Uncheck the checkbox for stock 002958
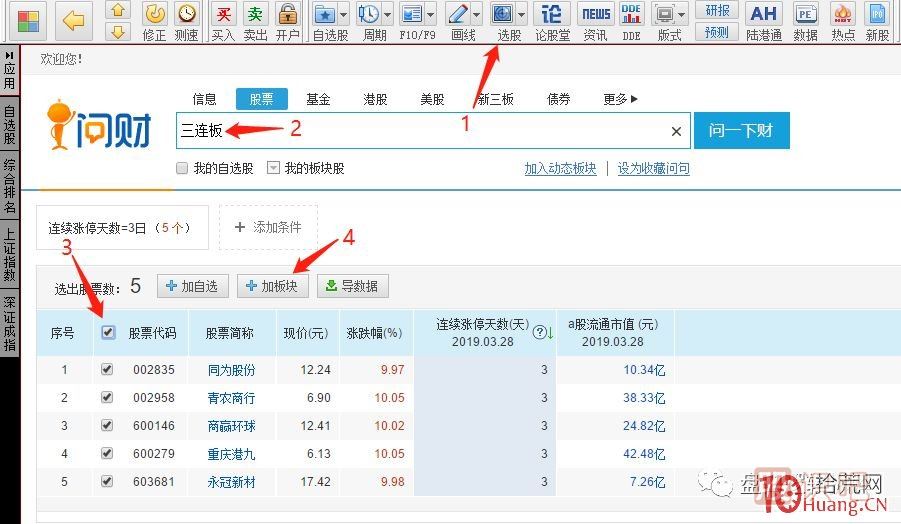Viewport: 901px width, 524px height. (x=107, y=397)
